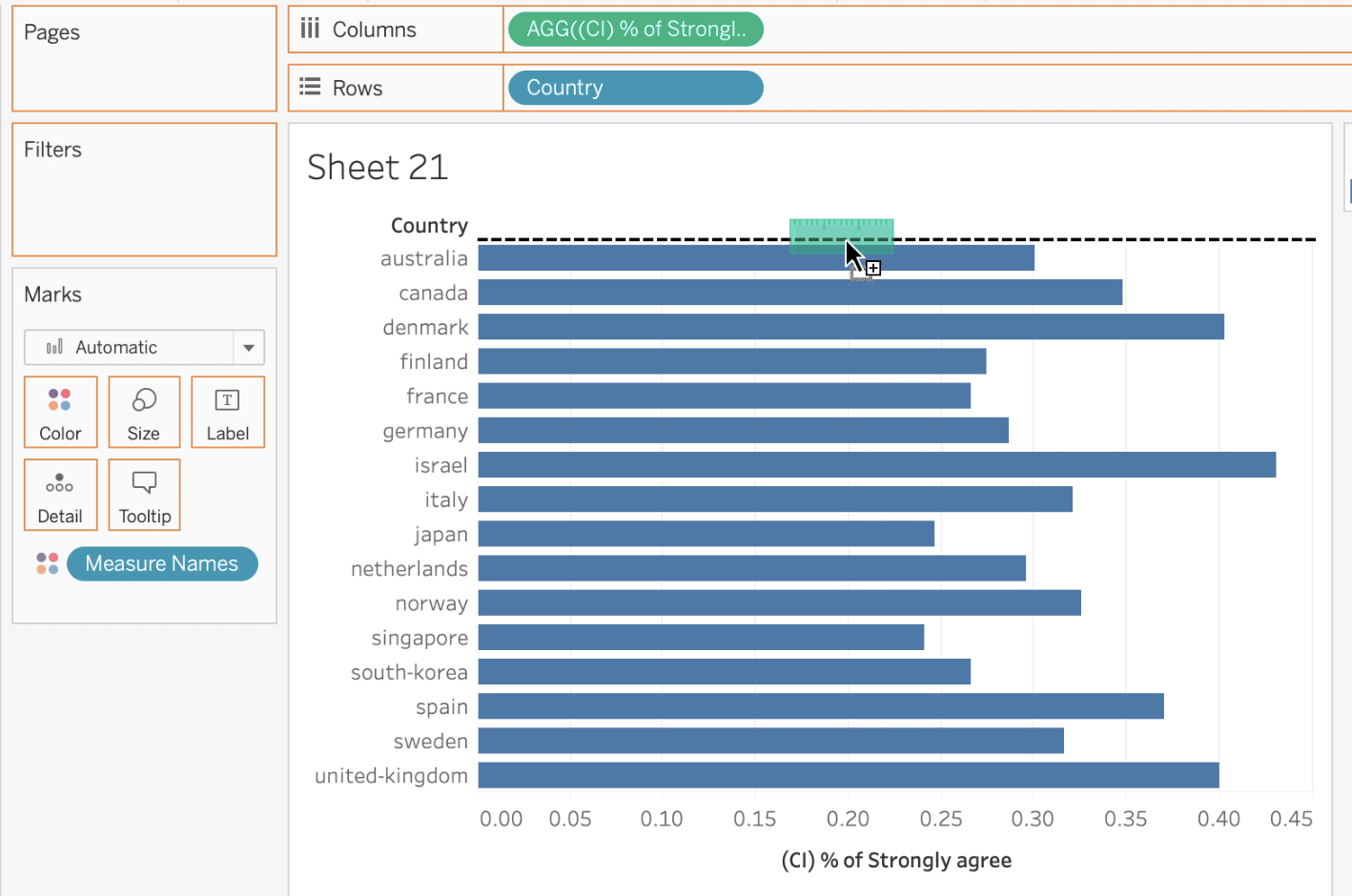The width and height of the screenshot is (1352, 896).
Task: Click the denmark row label
Action: pyautogui.click(x=425, y=328)
